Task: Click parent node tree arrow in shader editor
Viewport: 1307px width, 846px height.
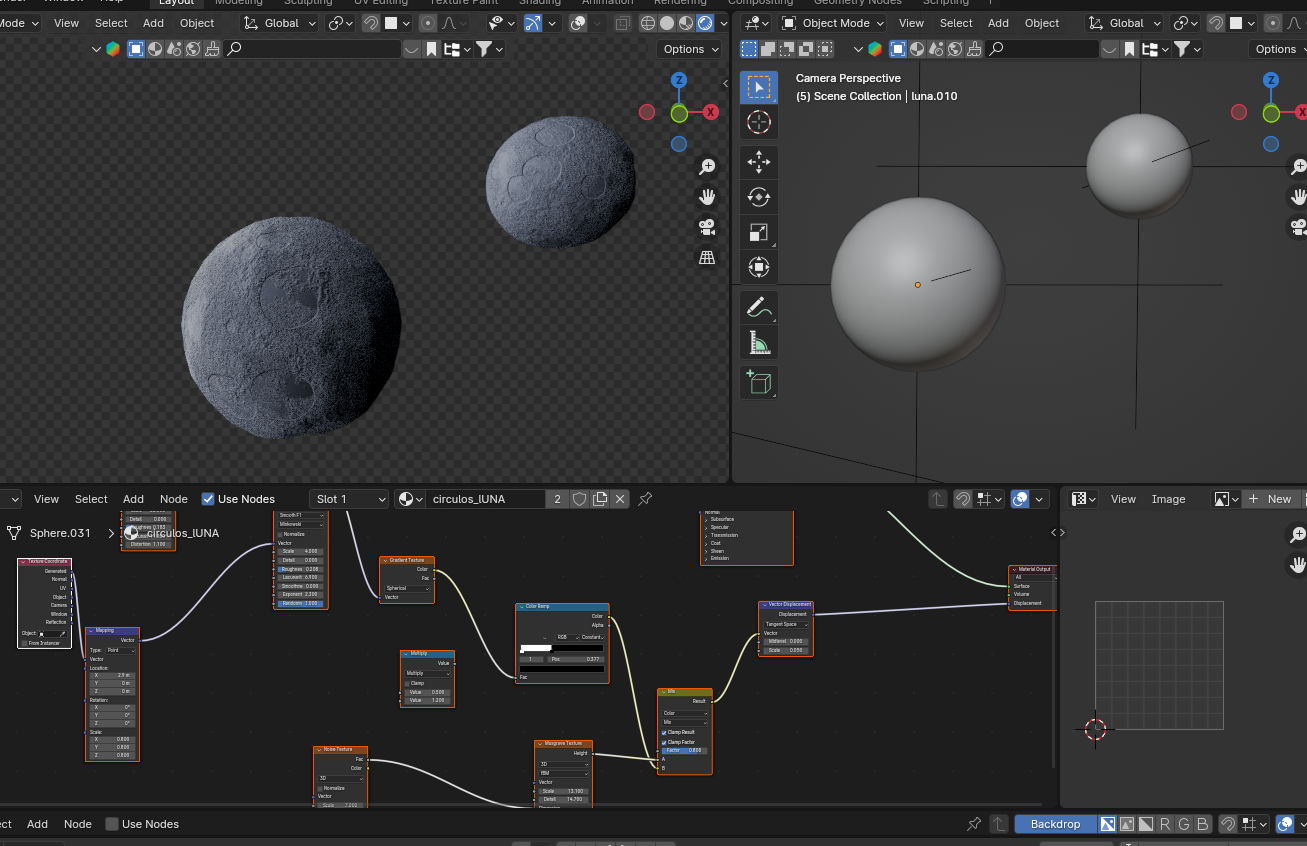Action: [937, 499]
